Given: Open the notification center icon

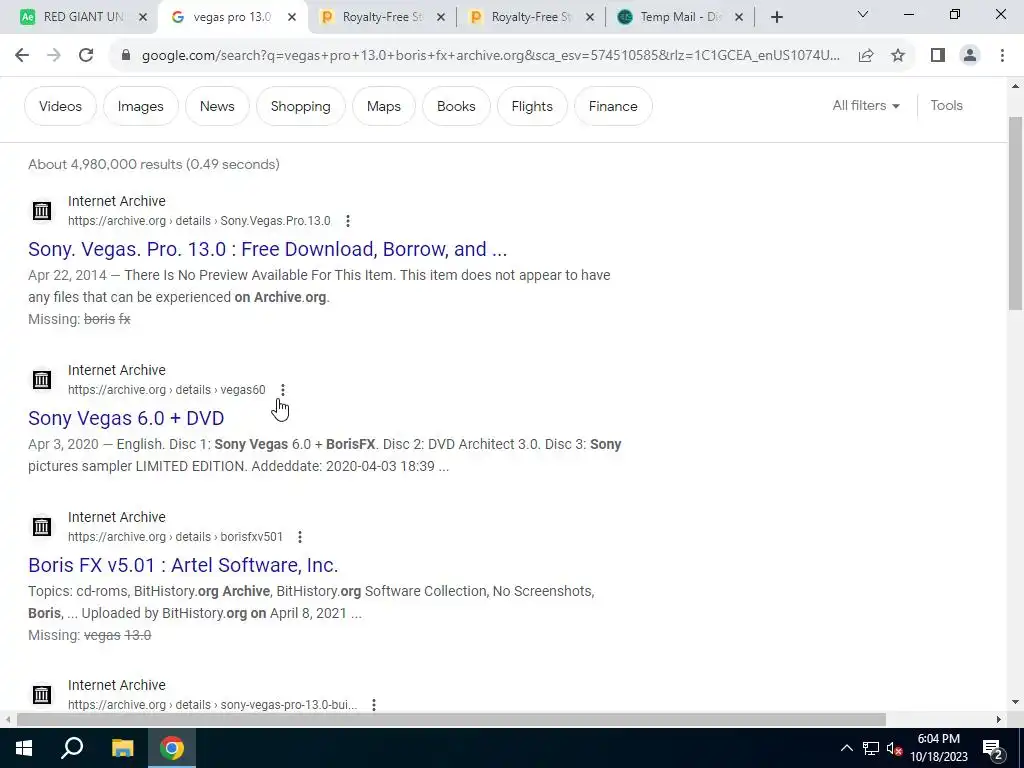Looking at the screenshot, I should [x=993, y=748].
